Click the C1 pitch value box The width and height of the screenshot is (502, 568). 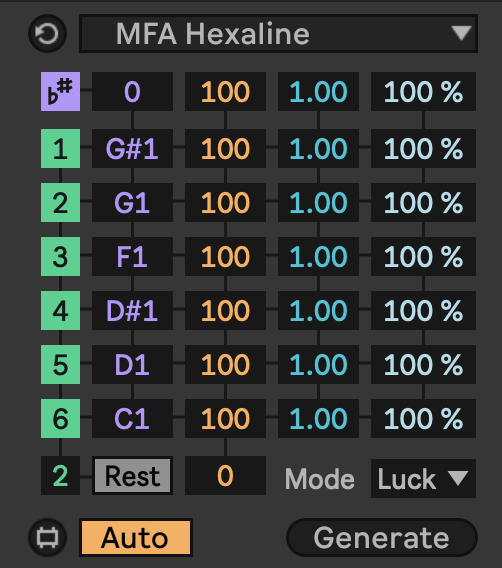click(132, 418)
